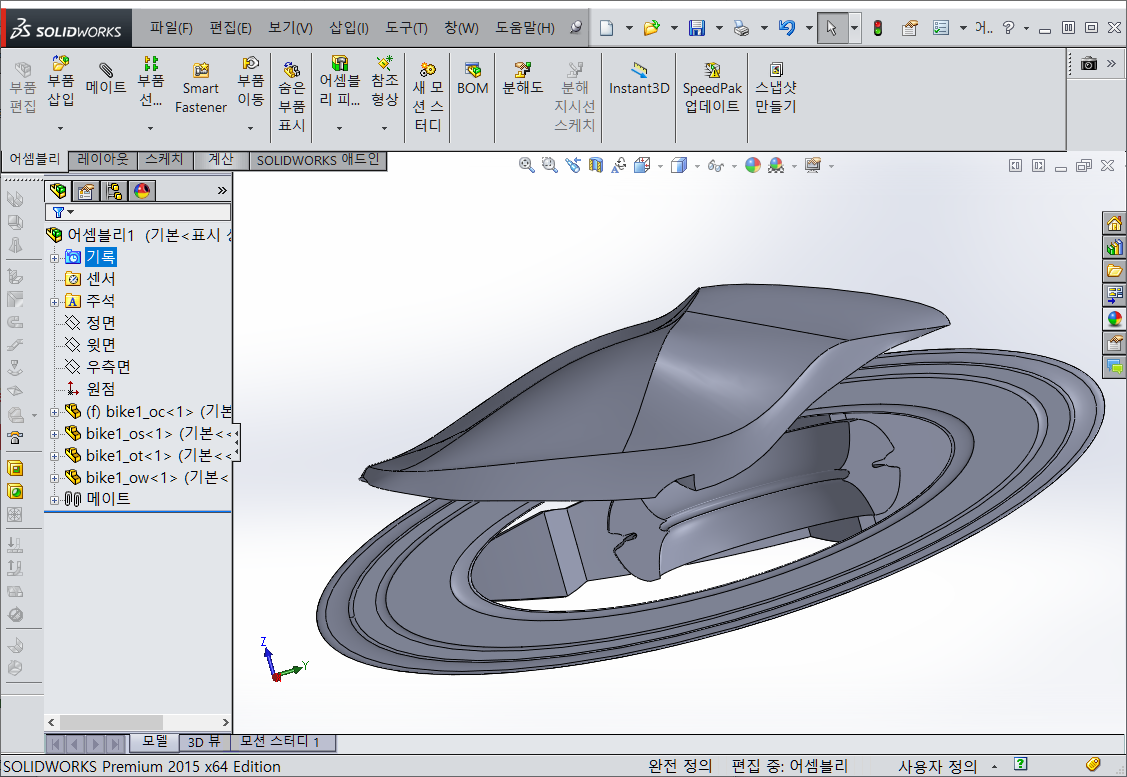Viewport: 1127px width, 777px height.
Task: Click the Save icon in top toolbar
Action: tap(696, 28)
